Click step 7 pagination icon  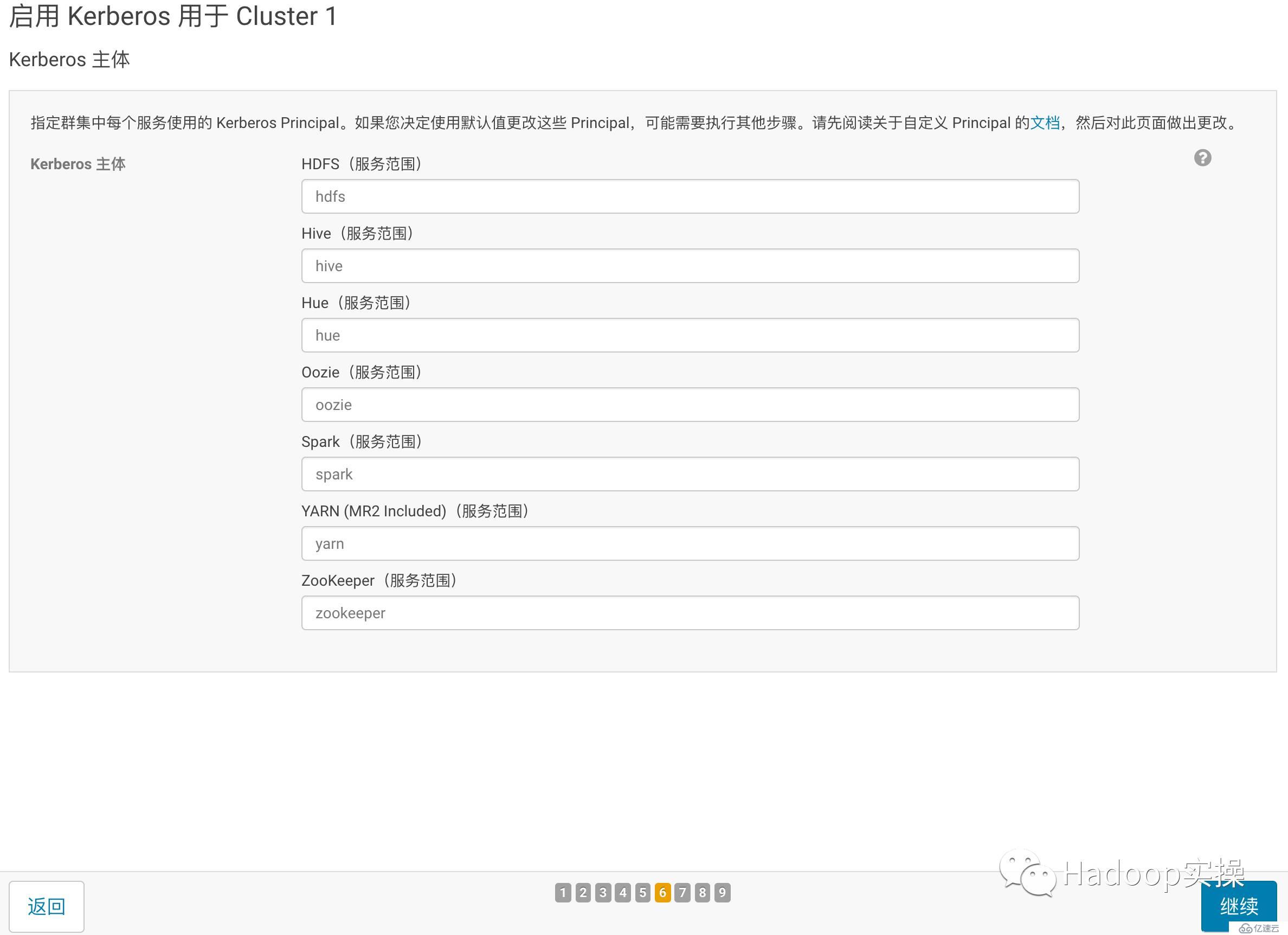coord(682,892)
